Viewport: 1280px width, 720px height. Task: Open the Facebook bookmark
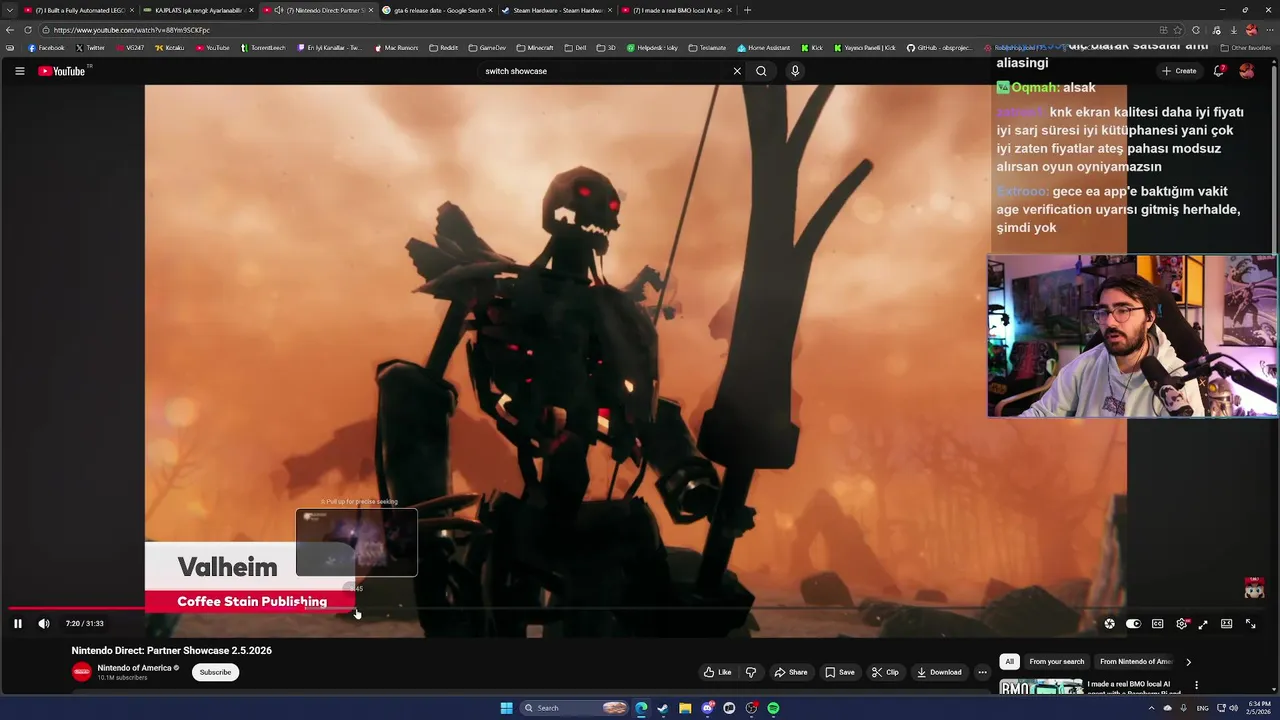point(46,48)
